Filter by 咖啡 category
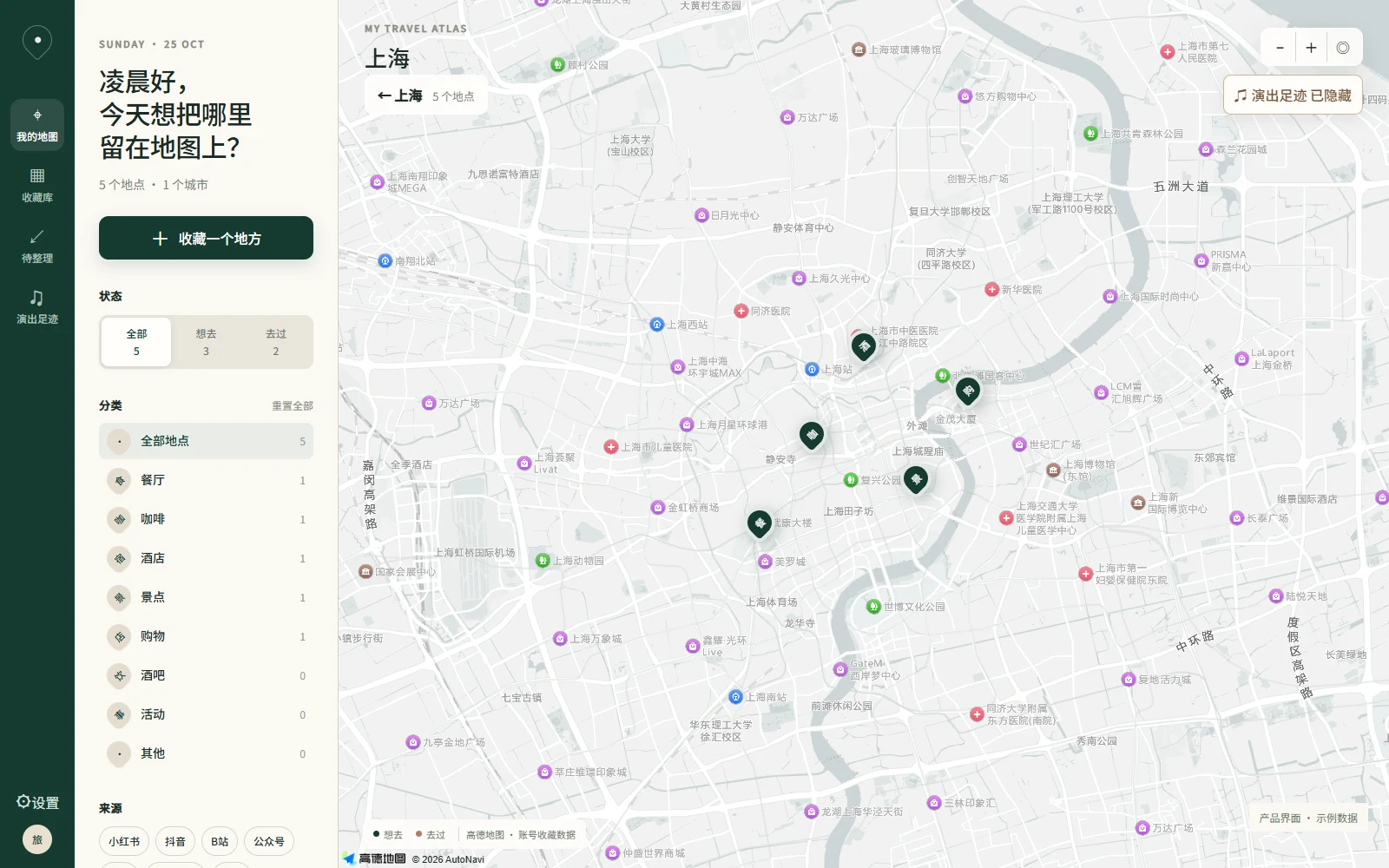 coord(206,519)
